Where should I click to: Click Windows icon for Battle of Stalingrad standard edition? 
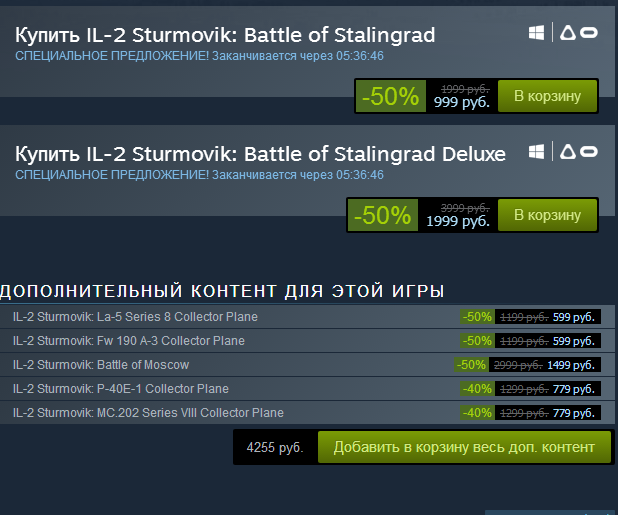(x=536, y=34)
